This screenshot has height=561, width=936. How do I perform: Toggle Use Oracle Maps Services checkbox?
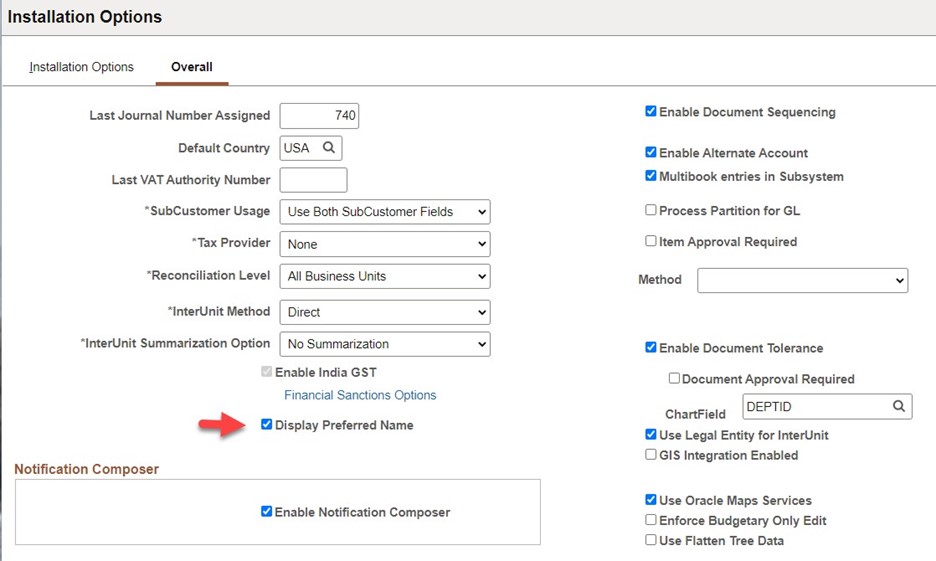[x=651, y=500]
